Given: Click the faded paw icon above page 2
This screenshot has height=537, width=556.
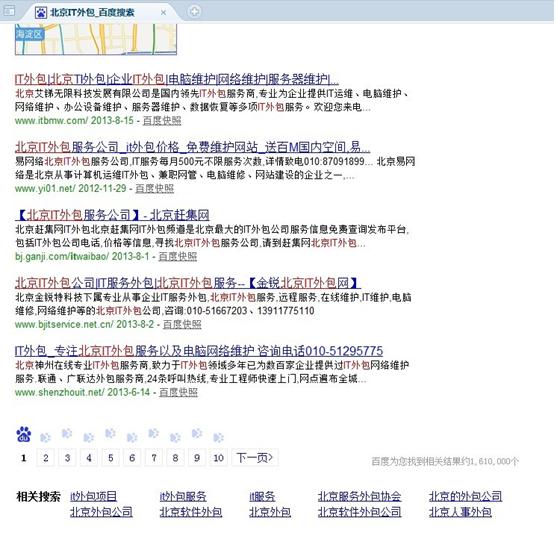Looking at the screenshot, I should 45,438.
